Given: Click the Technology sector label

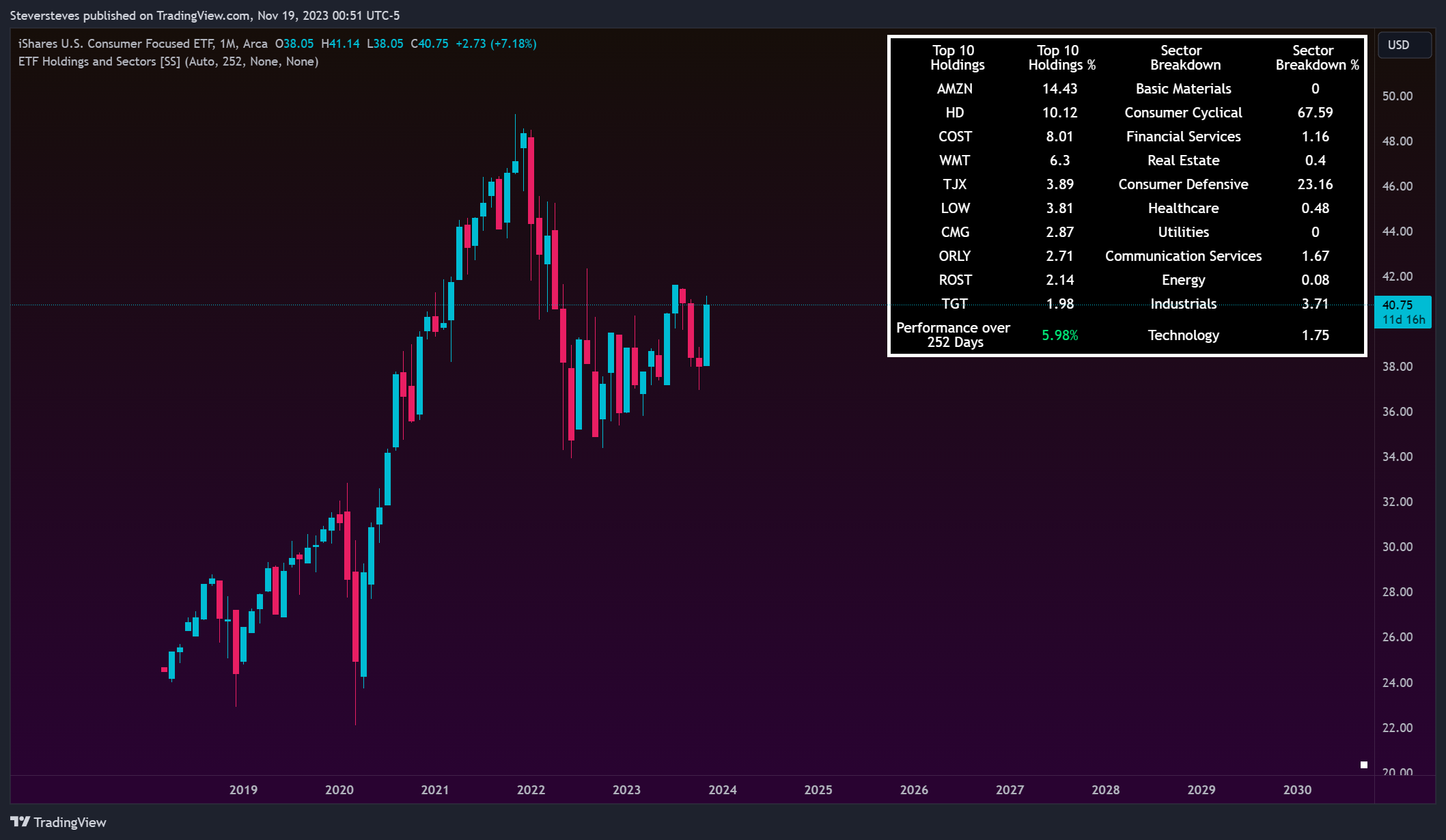Looking at the screenshot, I should pos(1183,335).
